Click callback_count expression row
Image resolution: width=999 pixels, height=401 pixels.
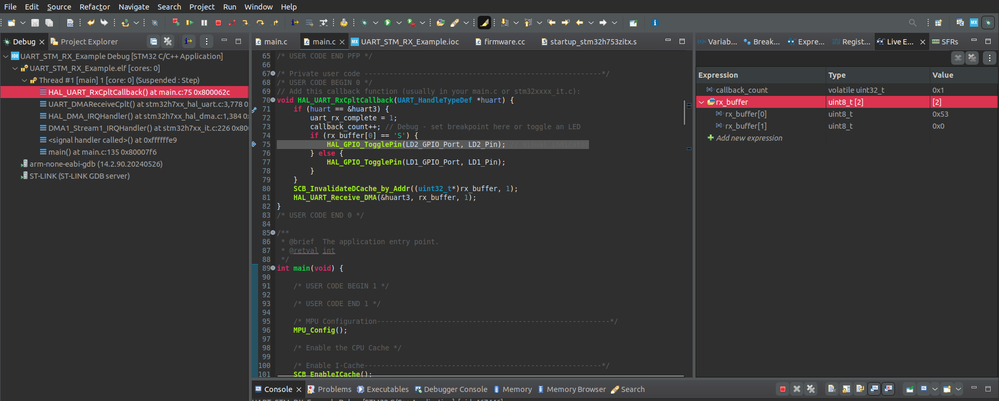pyautogui.click(x=847, y=90)
